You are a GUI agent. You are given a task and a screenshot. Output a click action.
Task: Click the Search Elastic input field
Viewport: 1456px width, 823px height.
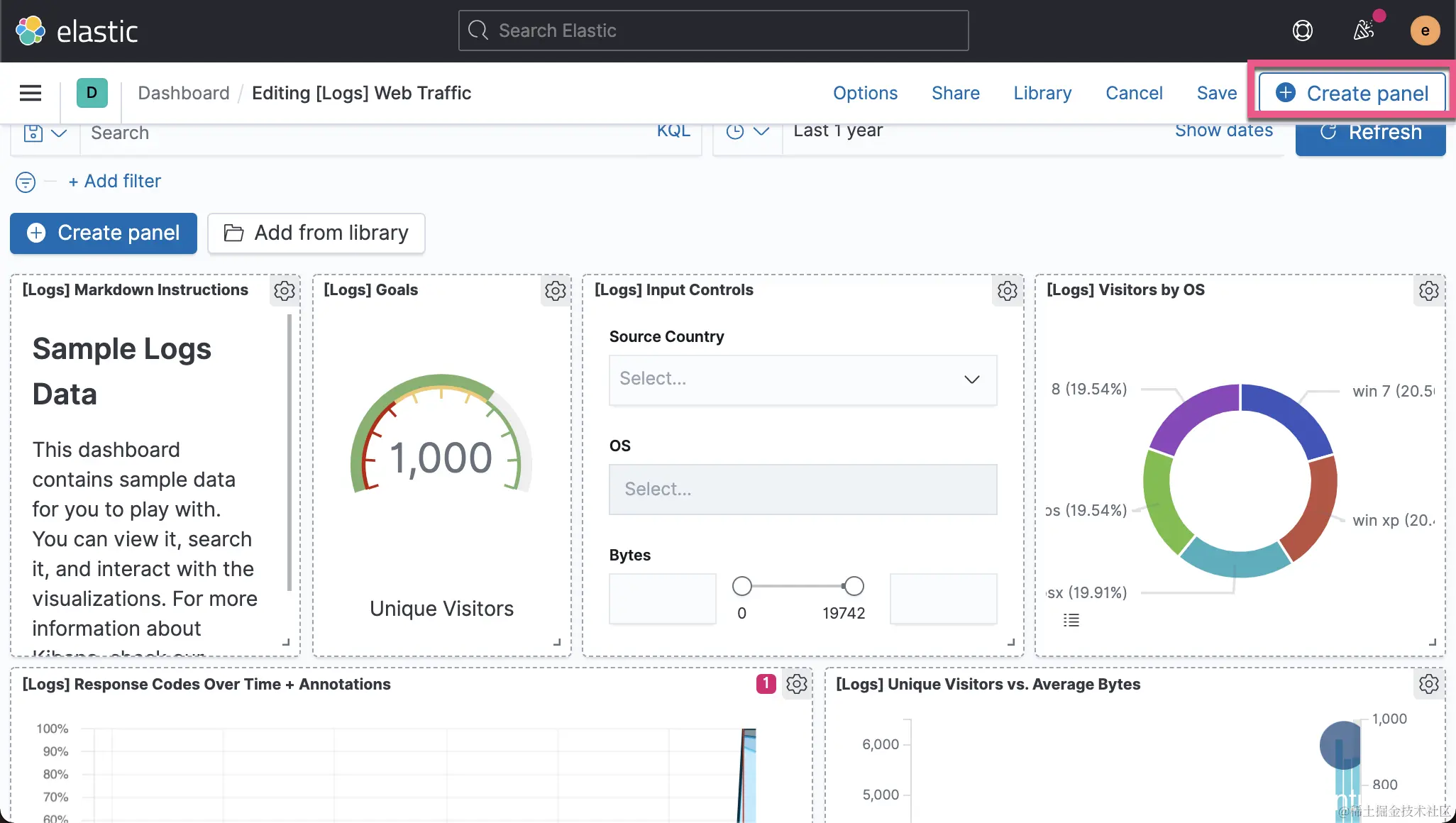[713, 31]
